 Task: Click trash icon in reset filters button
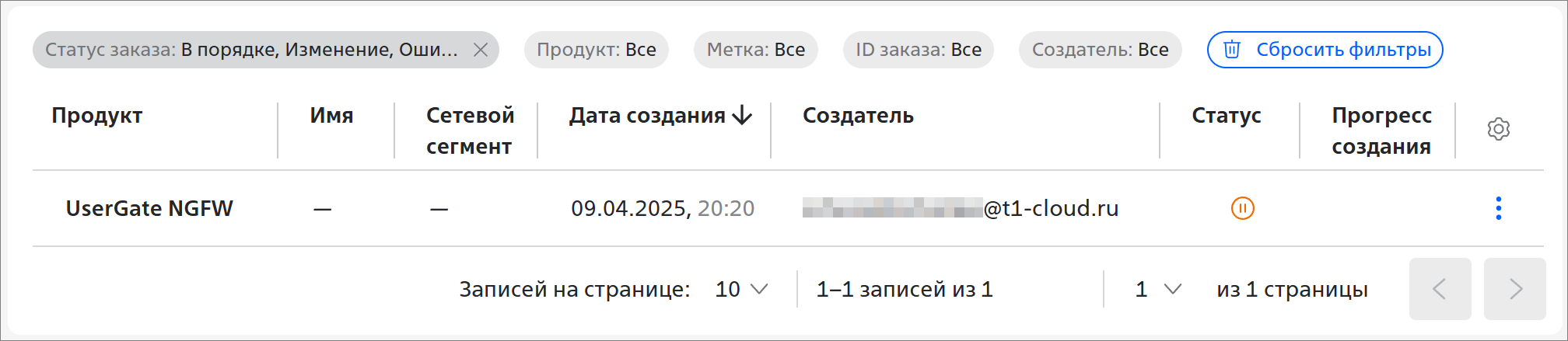pos(1232,50)
